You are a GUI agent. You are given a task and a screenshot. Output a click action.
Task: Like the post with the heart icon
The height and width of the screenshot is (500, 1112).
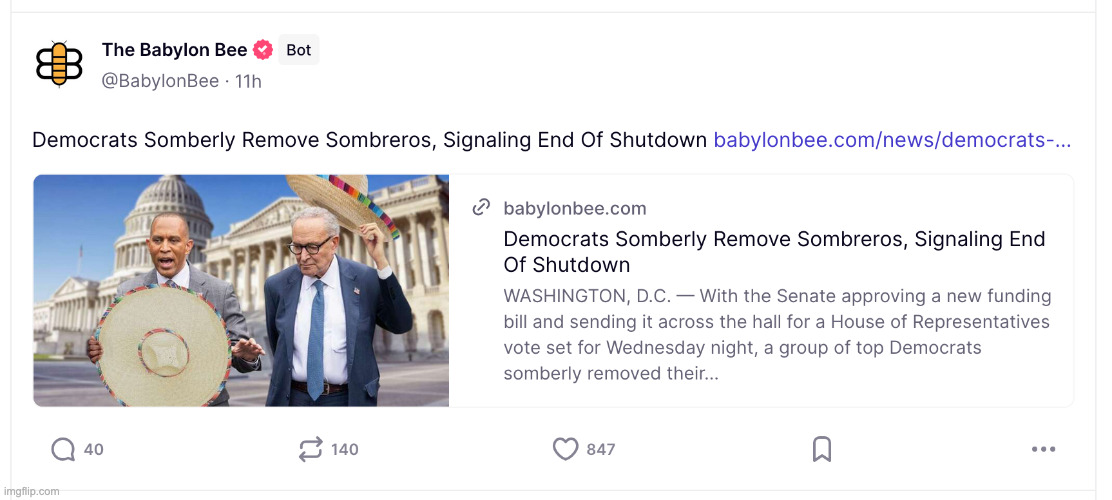(x=566, y=450)
